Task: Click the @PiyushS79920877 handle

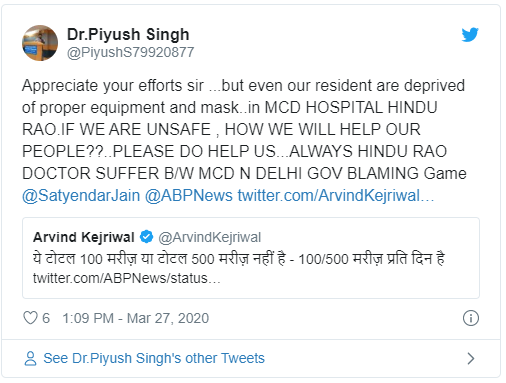Action: tap(131, 52)
